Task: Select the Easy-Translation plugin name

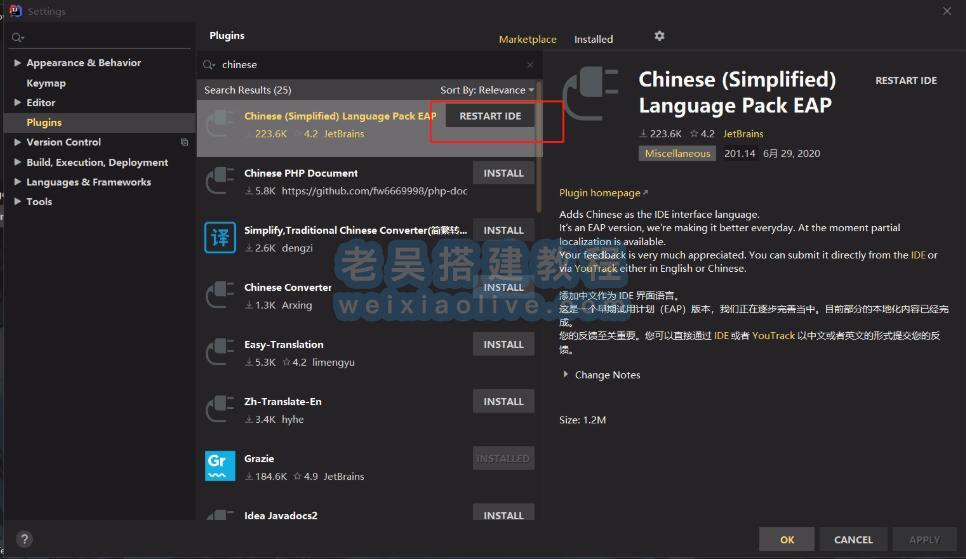Action: (x=283, y=345)
